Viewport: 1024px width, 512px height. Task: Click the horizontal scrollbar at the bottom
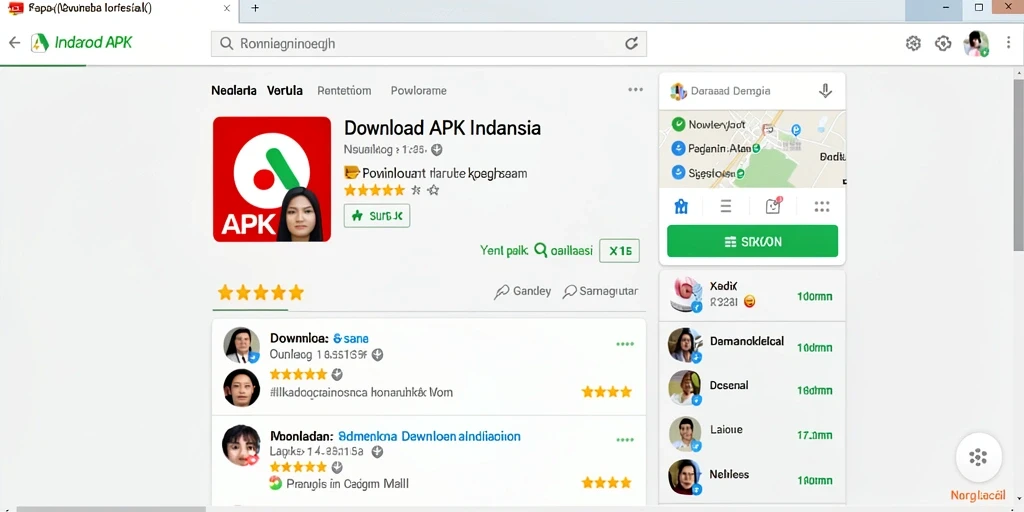pos(111,509)
